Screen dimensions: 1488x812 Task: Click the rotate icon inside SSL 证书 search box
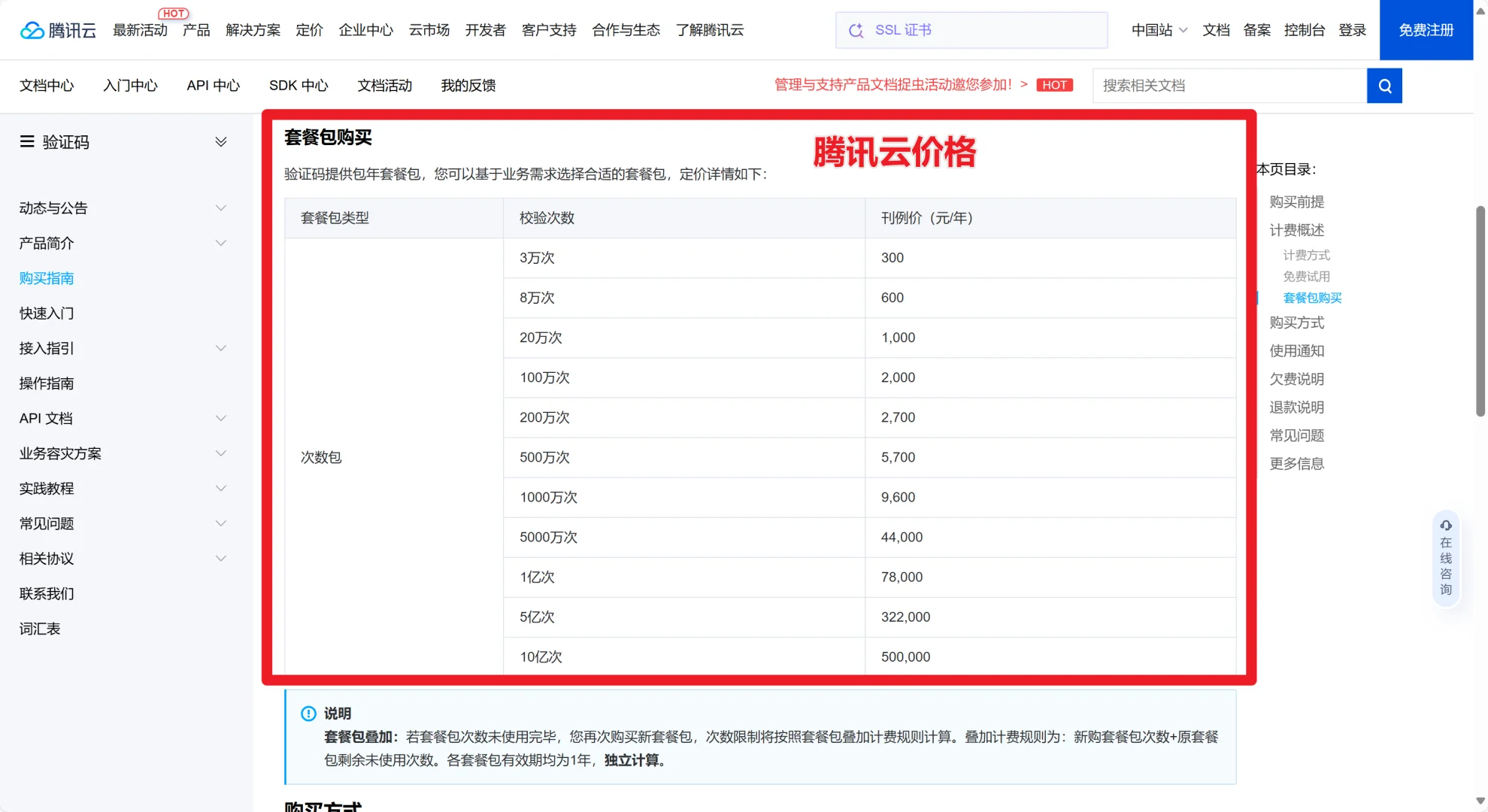tap(855, 30)
